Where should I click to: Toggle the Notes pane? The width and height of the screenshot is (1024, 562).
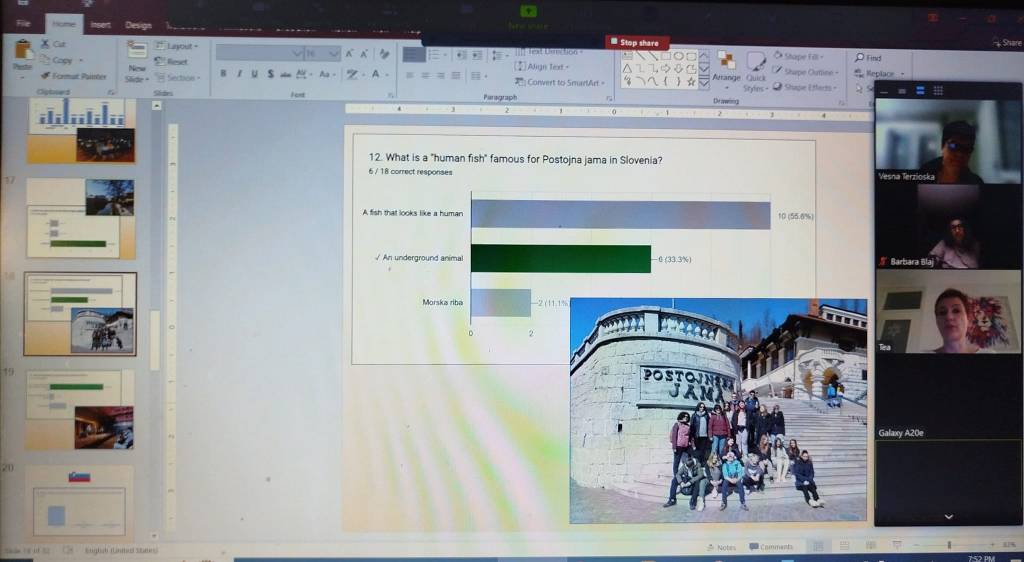tap(720, 547)
